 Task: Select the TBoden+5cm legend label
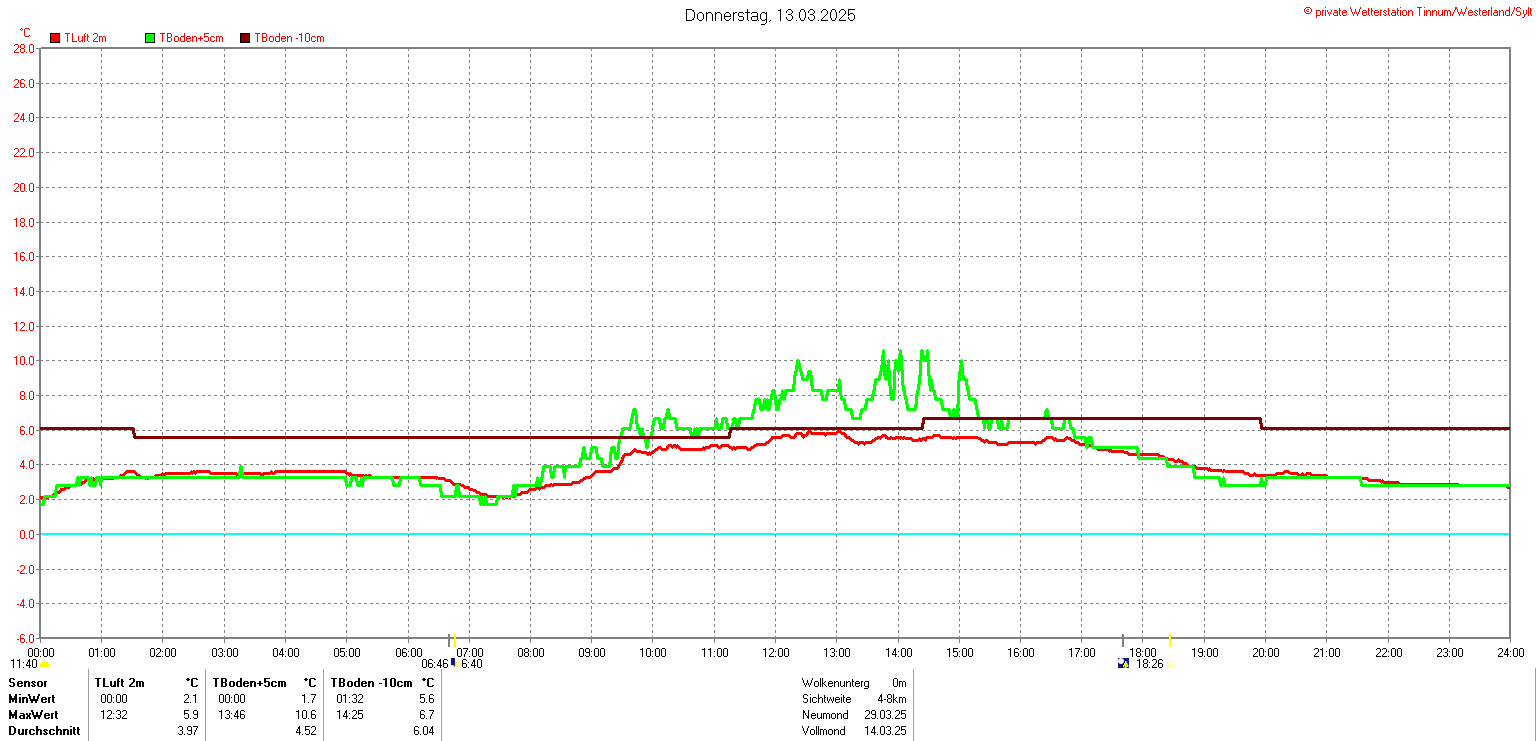[191, 38]
